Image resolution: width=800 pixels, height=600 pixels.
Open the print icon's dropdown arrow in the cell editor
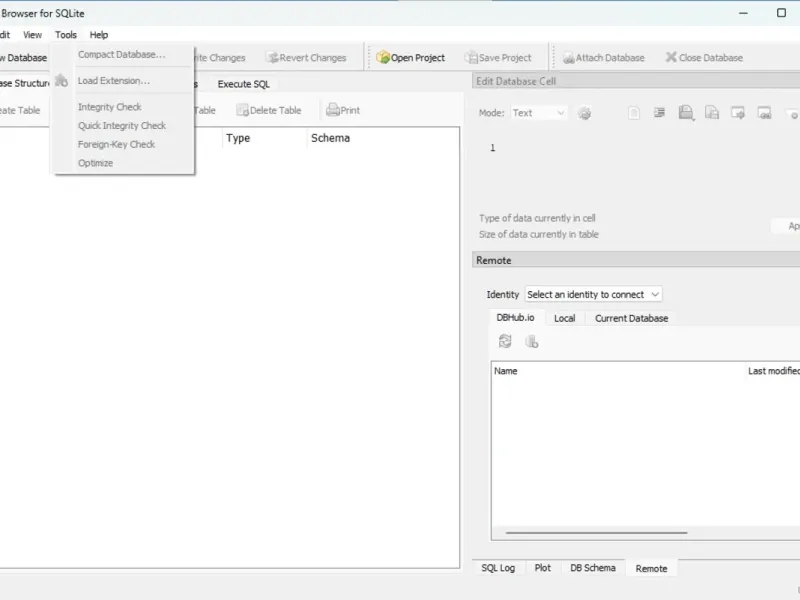pos(693,118)
